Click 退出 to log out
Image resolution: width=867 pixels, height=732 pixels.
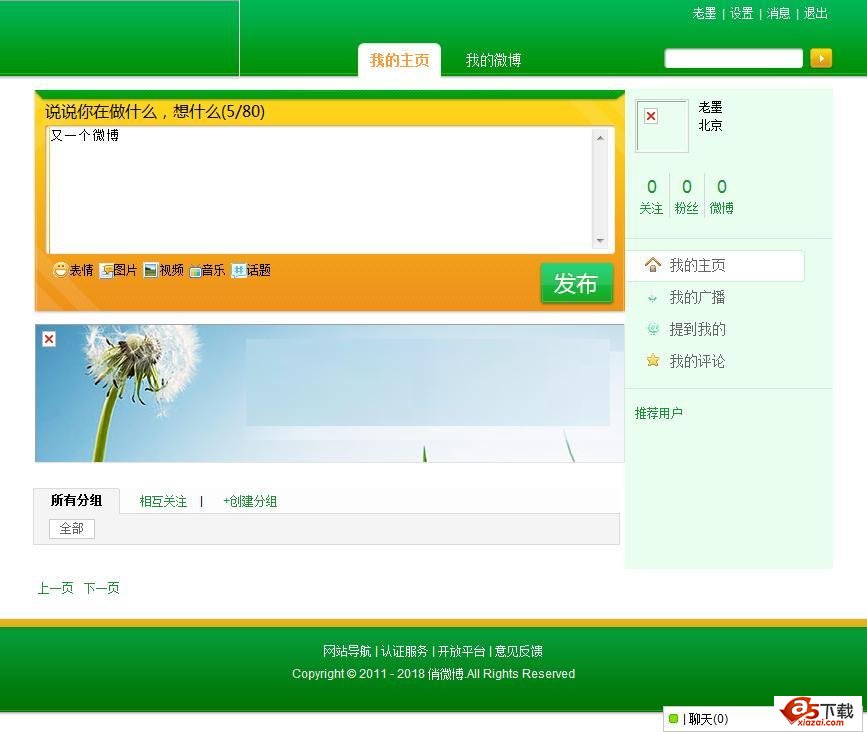click(816, 14)
